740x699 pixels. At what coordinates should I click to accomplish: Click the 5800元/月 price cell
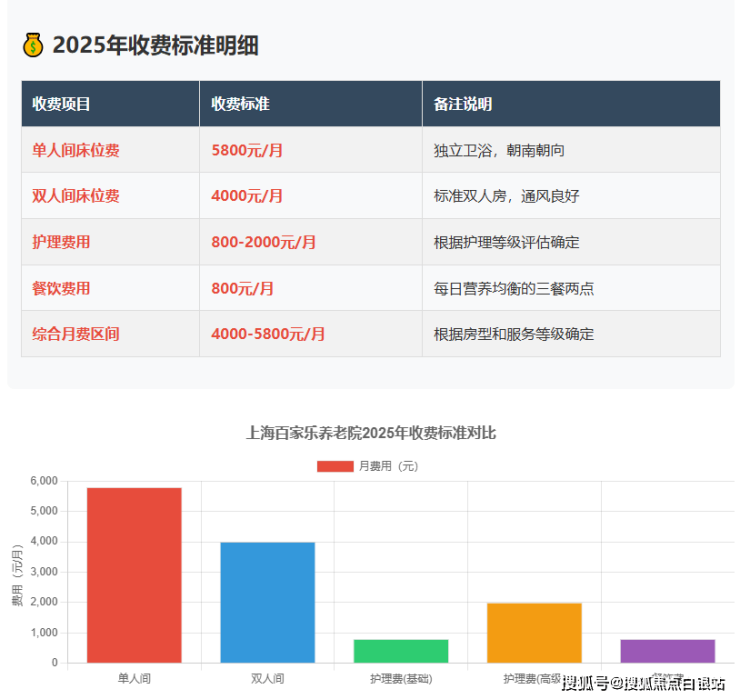(x=247, y=150)
